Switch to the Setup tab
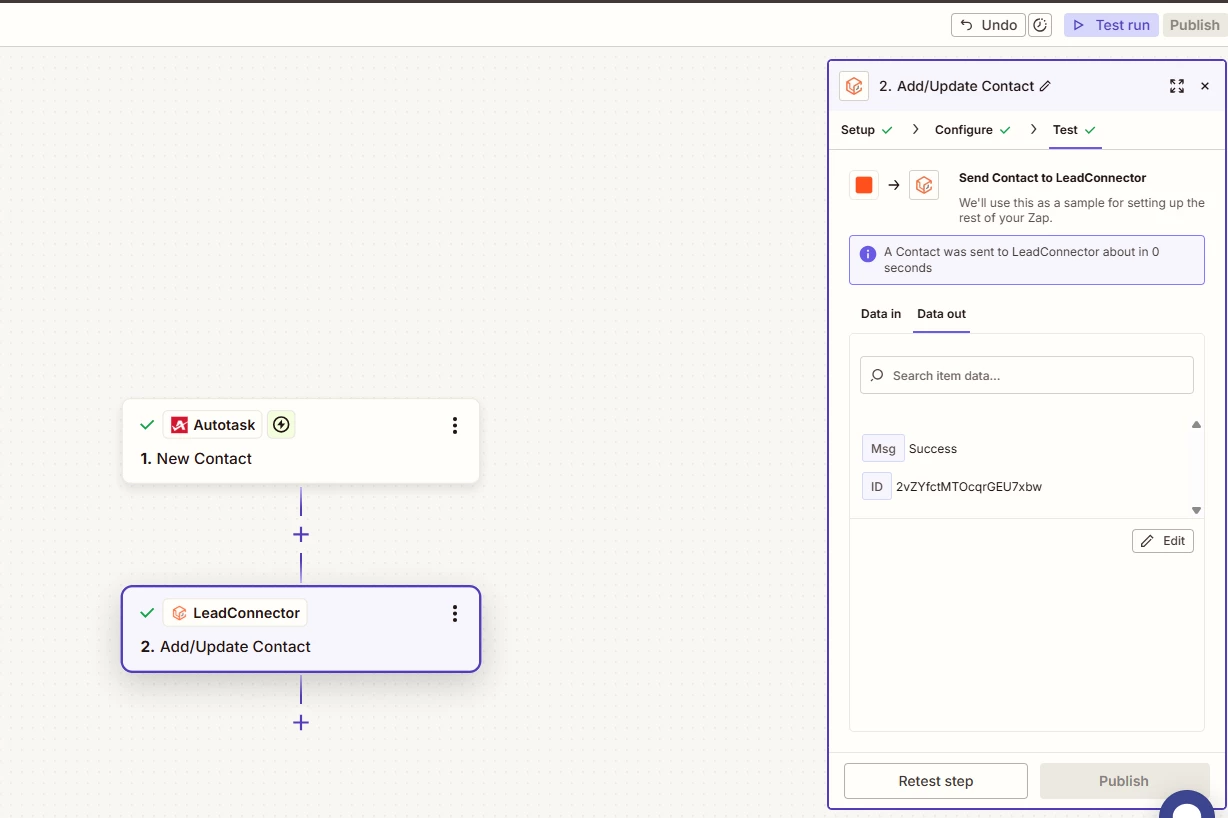The height and width of the screenshot is (818, 1228). (866, 130)
